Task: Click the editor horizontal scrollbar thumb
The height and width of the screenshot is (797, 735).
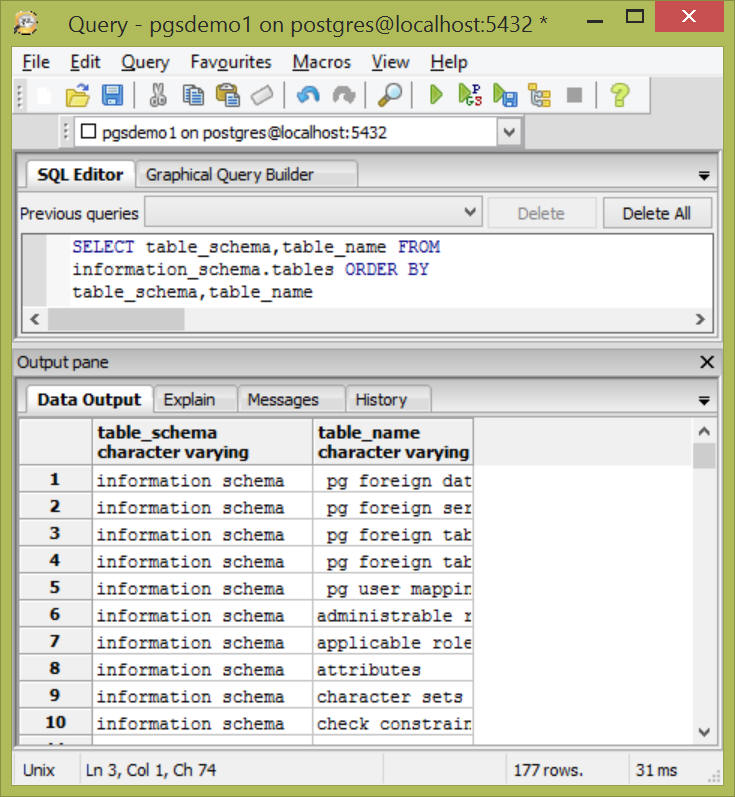Action: (116, 319)
